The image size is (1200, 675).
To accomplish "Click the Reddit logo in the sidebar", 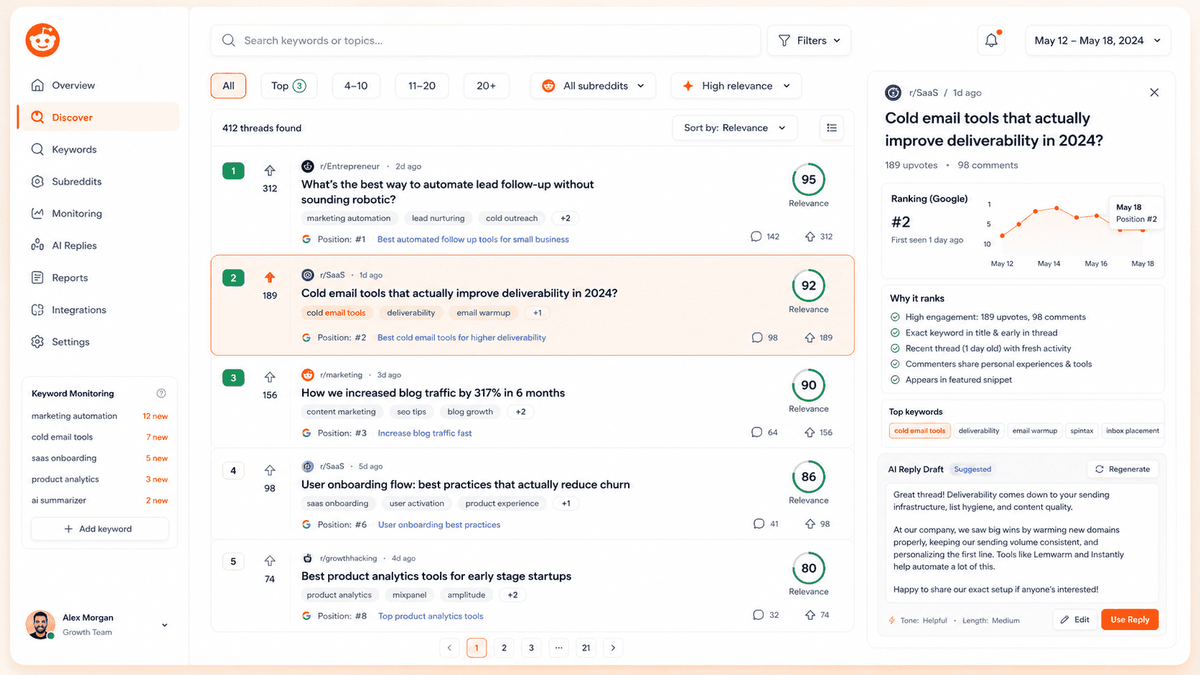I will click(x=43, y=40).
